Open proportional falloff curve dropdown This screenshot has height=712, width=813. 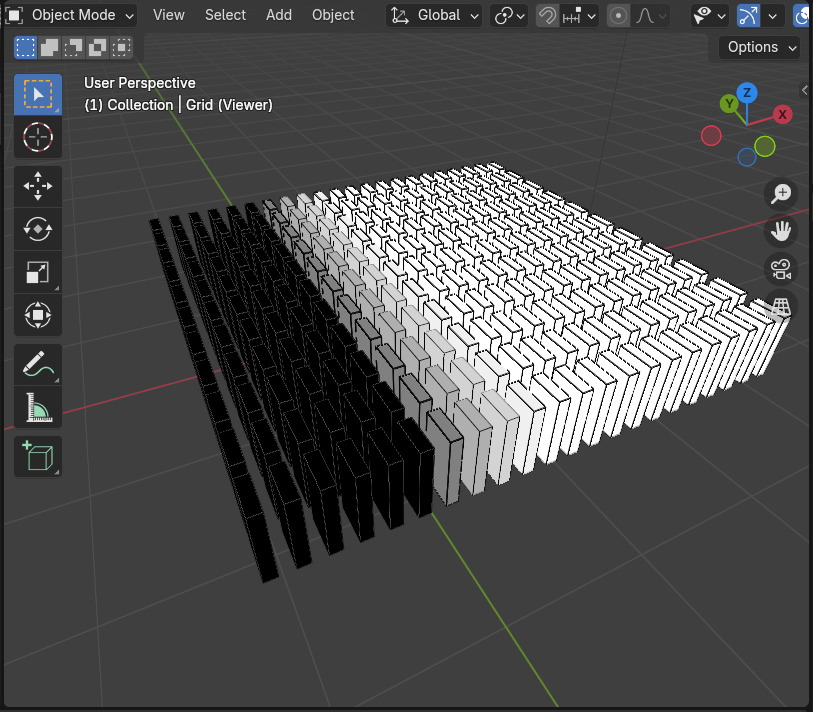(x=650, y=16)
